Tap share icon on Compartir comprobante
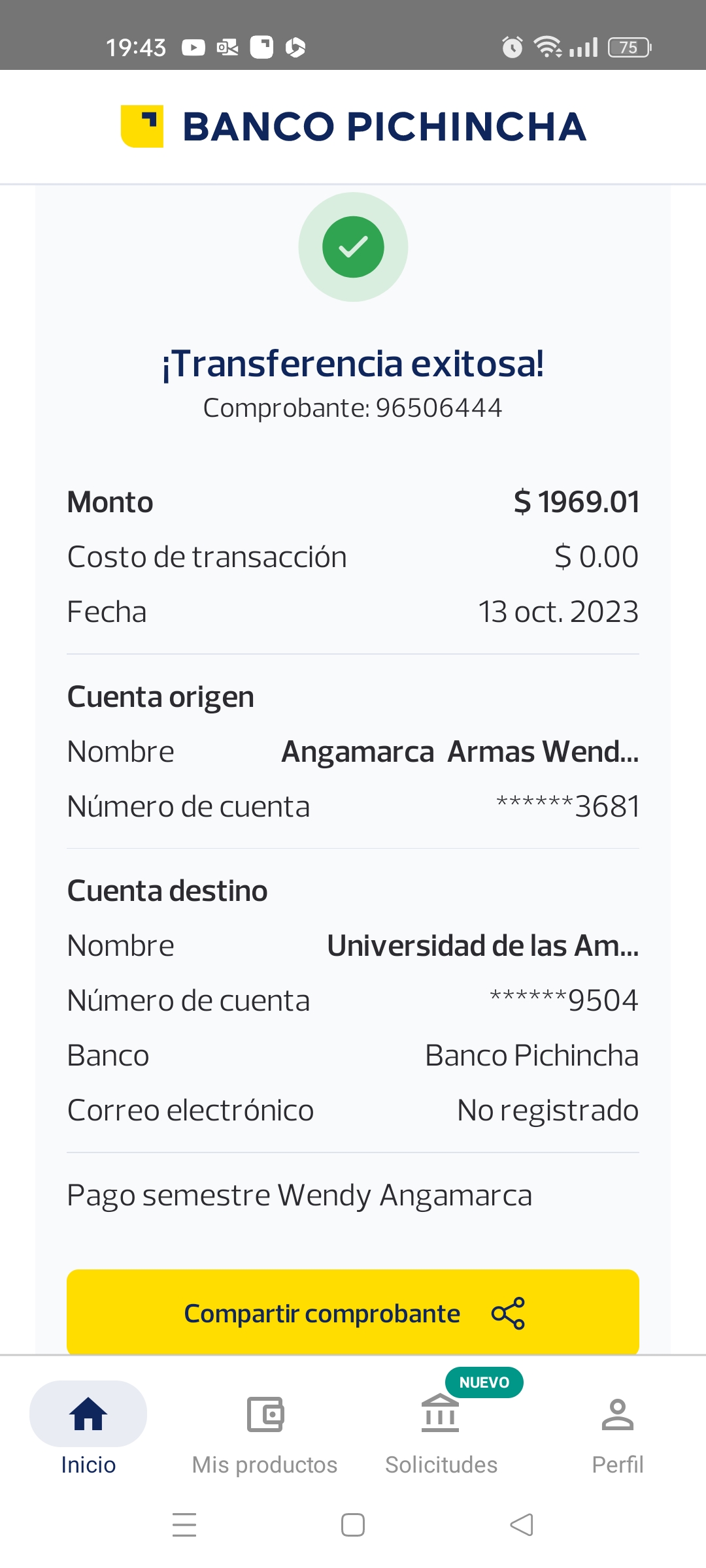 click(x=508, y=1313)
